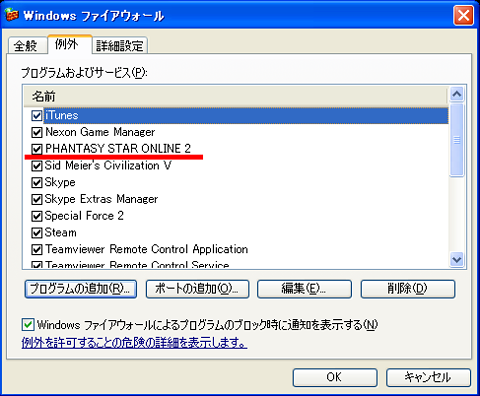Open the 例外を許可することの危険の詳細 link

point(134,342)
